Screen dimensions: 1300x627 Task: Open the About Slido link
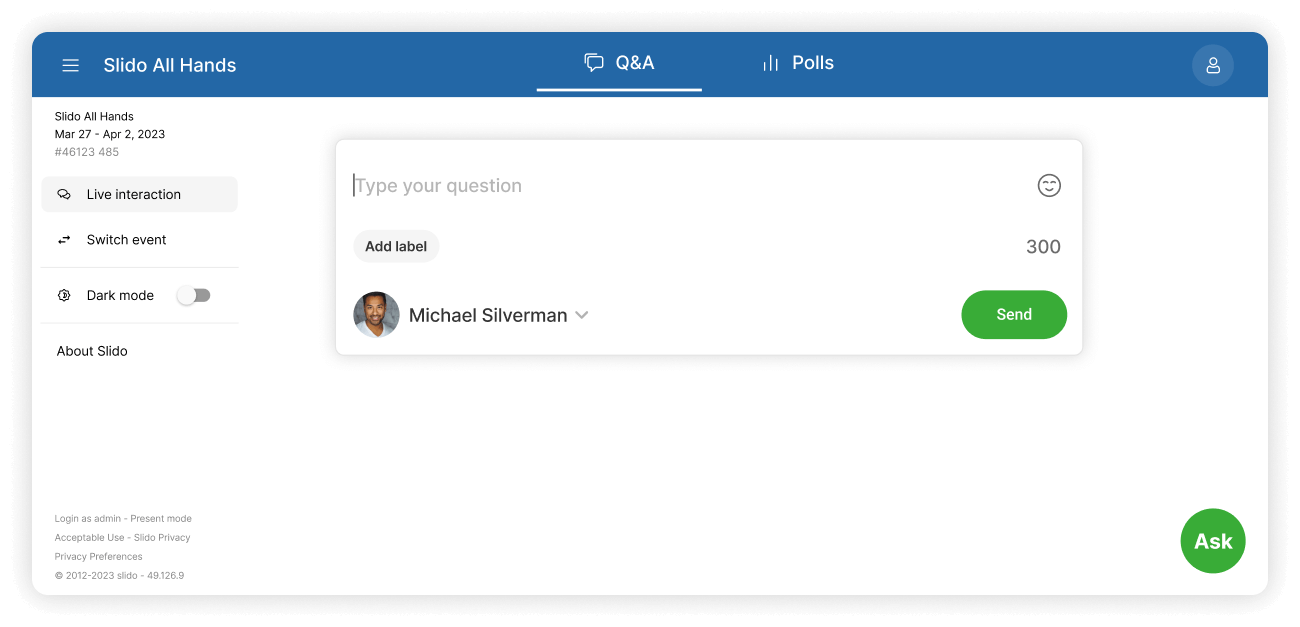(x=92, y=351)
